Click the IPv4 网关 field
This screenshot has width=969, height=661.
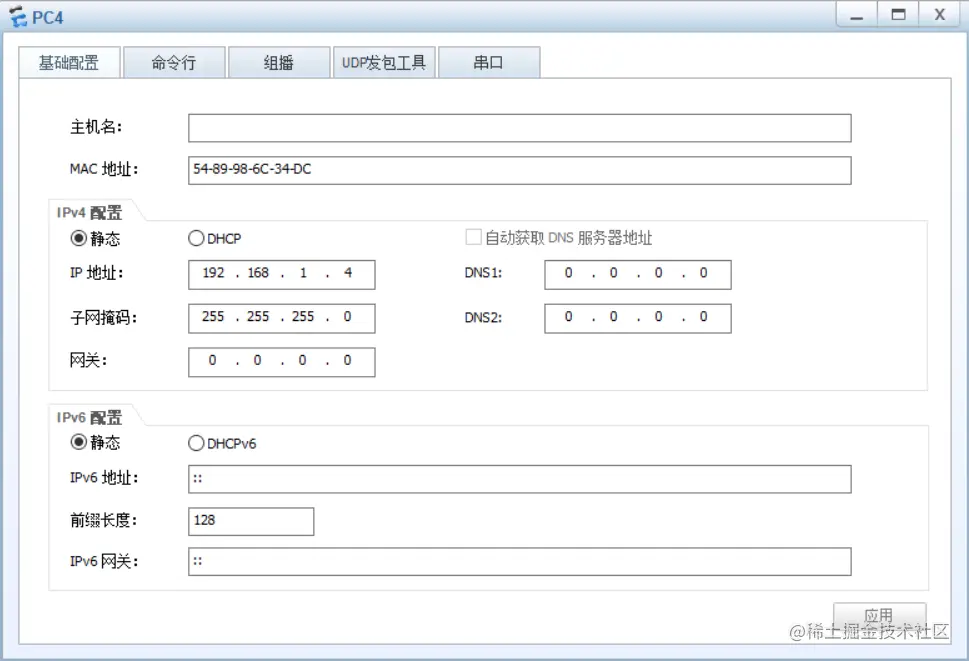click(282, 362)
